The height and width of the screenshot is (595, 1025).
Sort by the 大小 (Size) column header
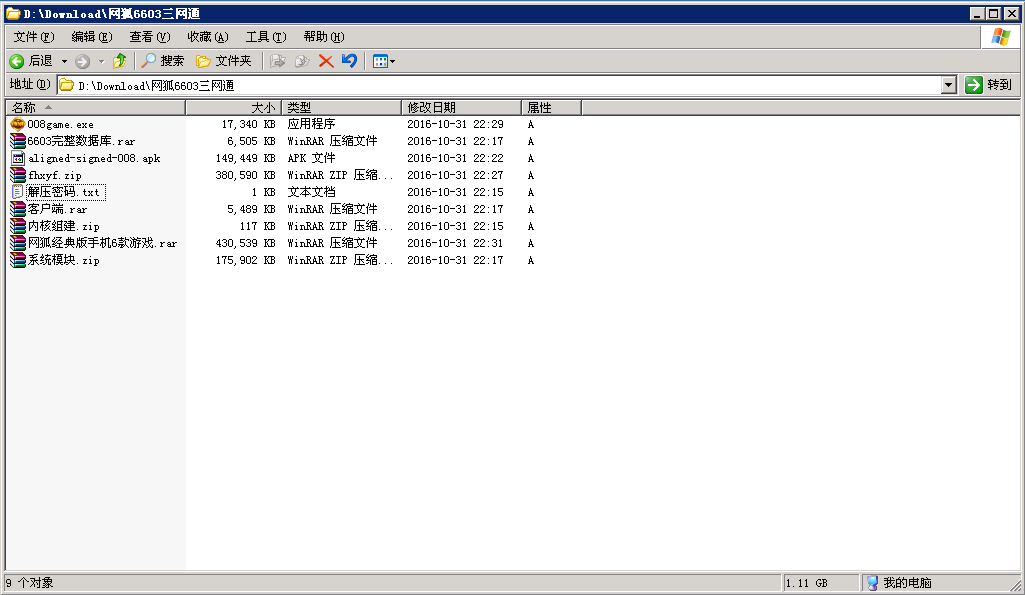233,107
